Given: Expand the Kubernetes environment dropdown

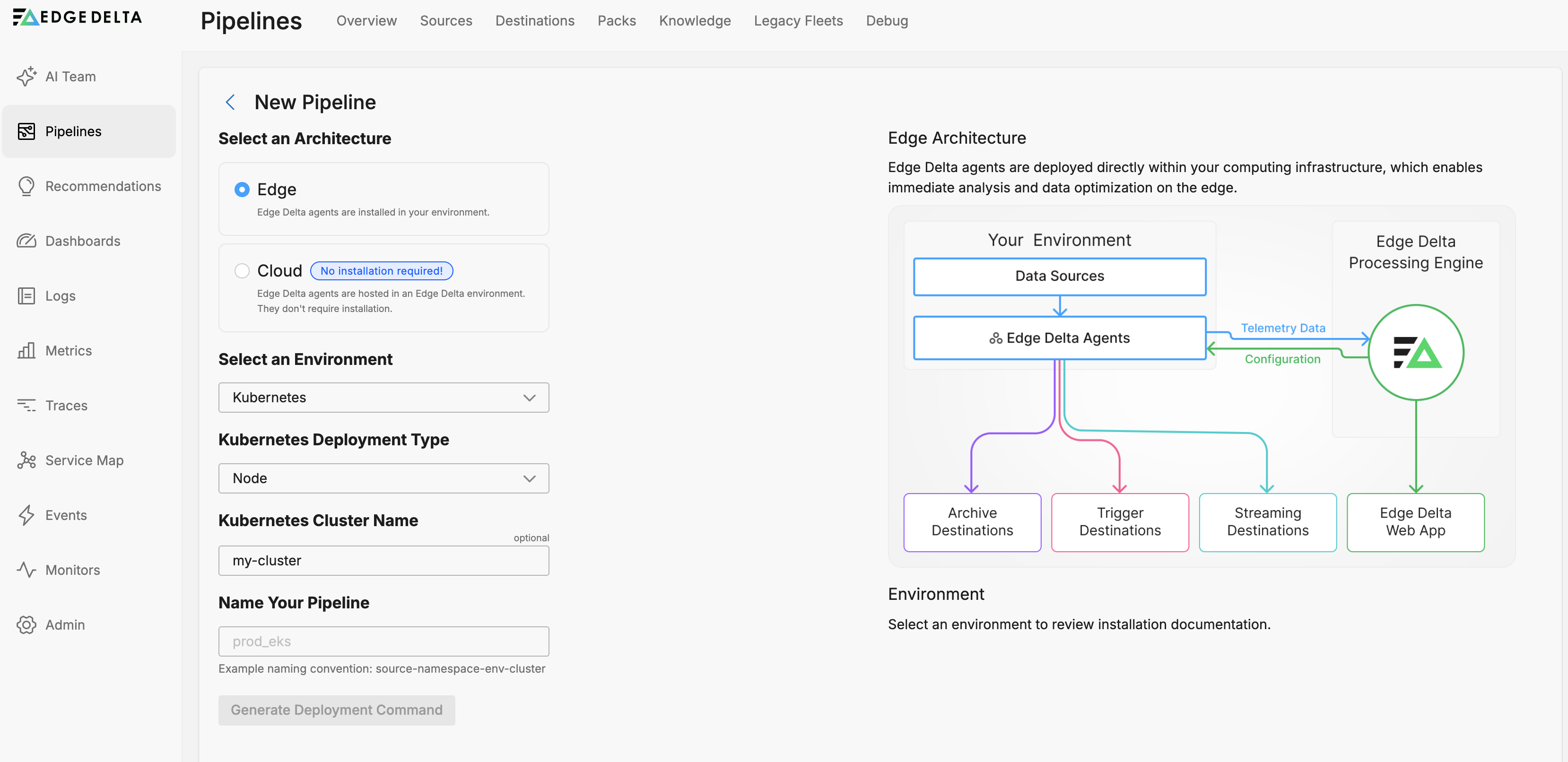Looking at the screenshot, I should tap(383, 398).
